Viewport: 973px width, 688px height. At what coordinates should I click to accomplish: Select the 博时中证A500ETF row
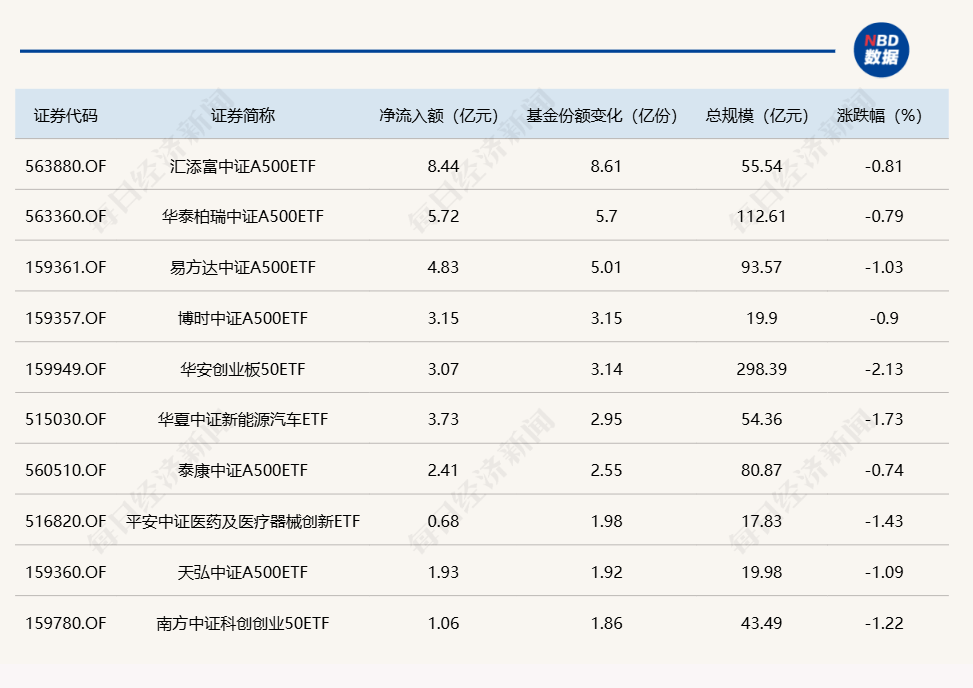[x=244, y=318]
